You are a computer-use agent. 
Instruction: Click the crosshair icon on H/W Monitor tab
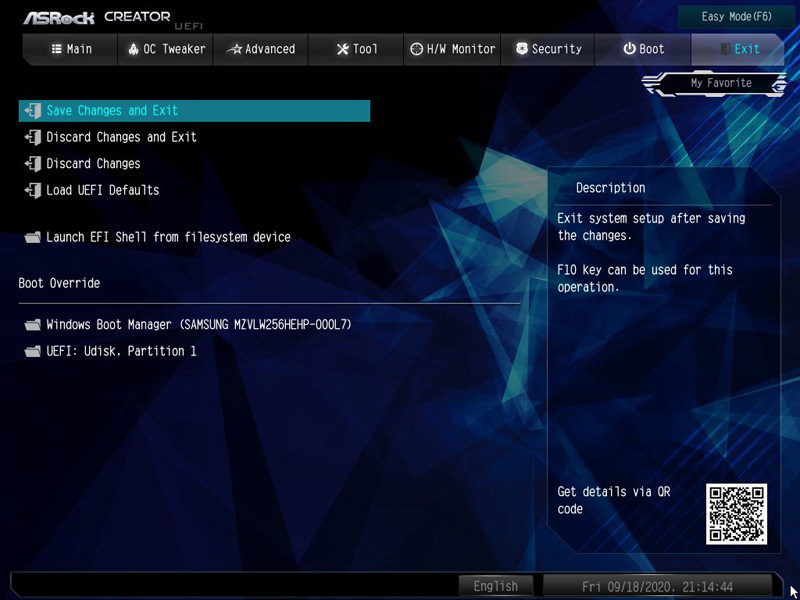coord(417,49)
